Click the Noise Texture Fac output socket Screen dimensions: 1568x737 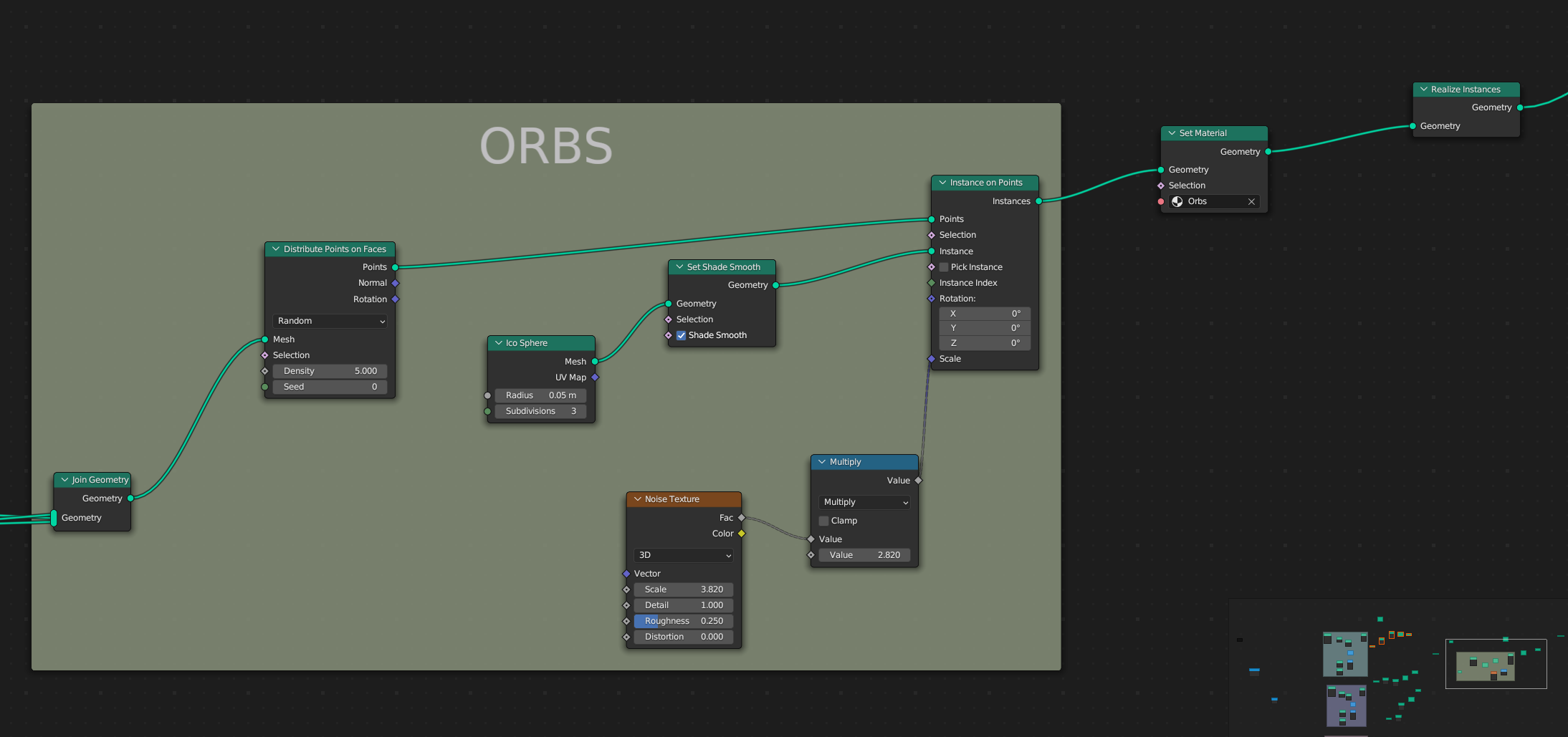tap(742, 518)
